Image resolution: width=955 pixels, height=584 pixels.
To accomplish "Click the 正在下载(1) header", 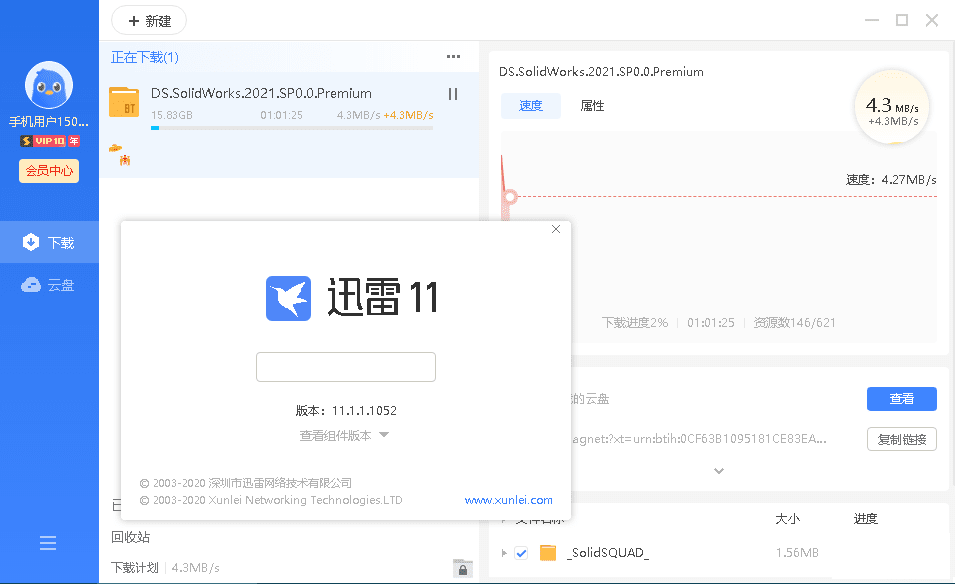I will 145,57.
